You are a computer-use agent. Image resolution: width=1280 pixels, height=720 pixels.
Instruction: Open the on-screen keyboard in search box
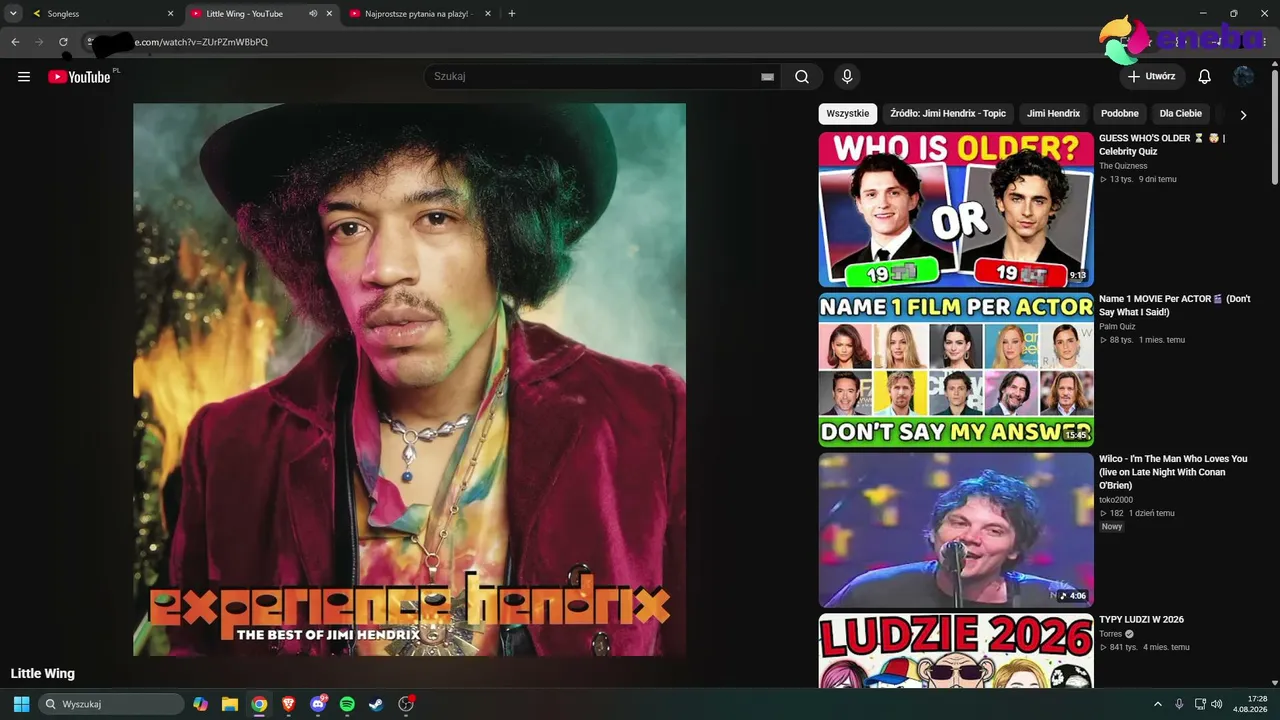tap(767, 77)
